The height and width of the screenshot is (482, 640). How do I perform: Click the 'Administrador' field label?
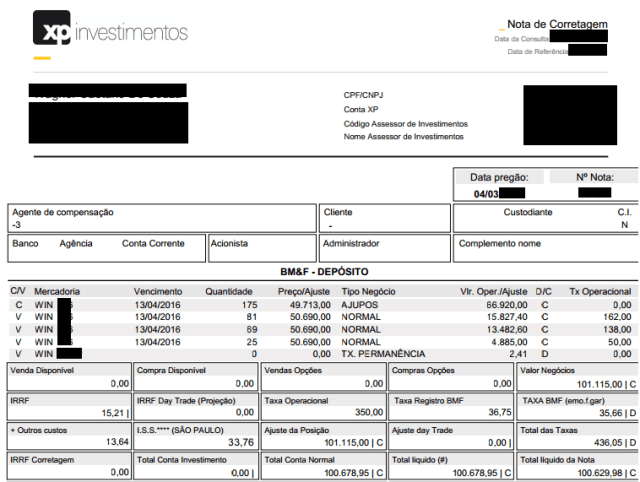click(x=351, y=243)
